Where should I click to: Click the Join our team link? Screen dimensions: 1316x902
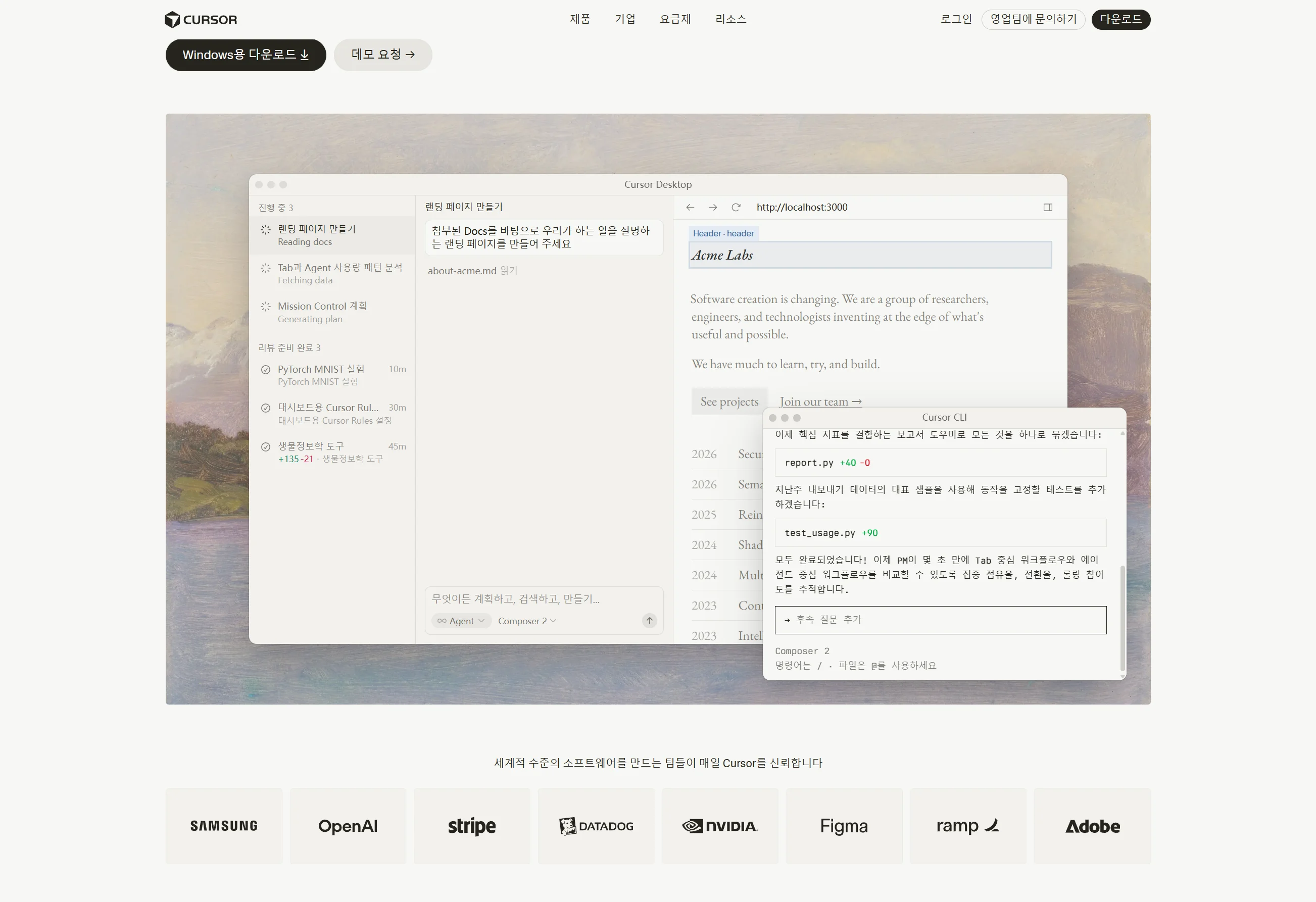[820, 402]
